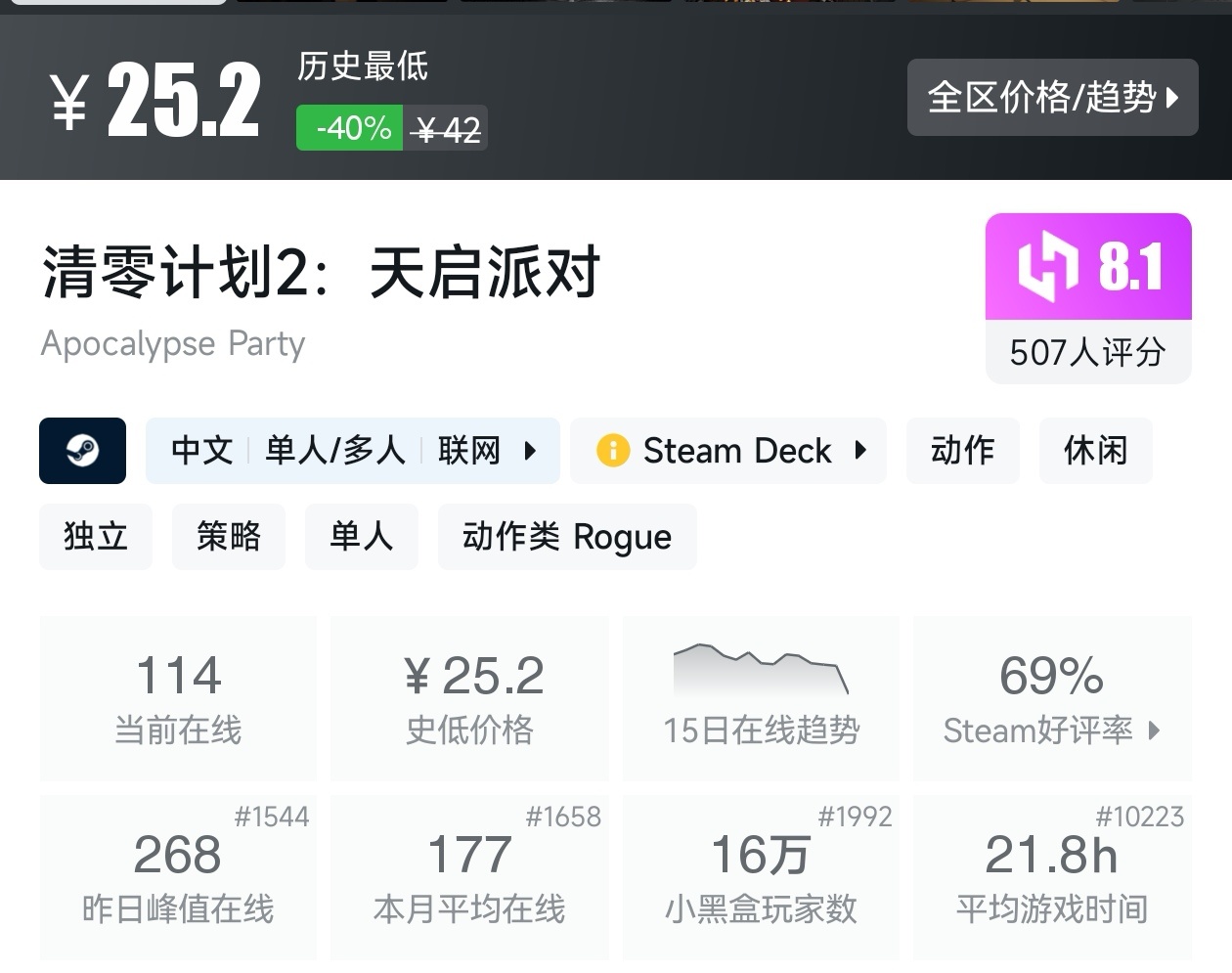Tap the Steam platform logo icon

[x=82, y=451]
